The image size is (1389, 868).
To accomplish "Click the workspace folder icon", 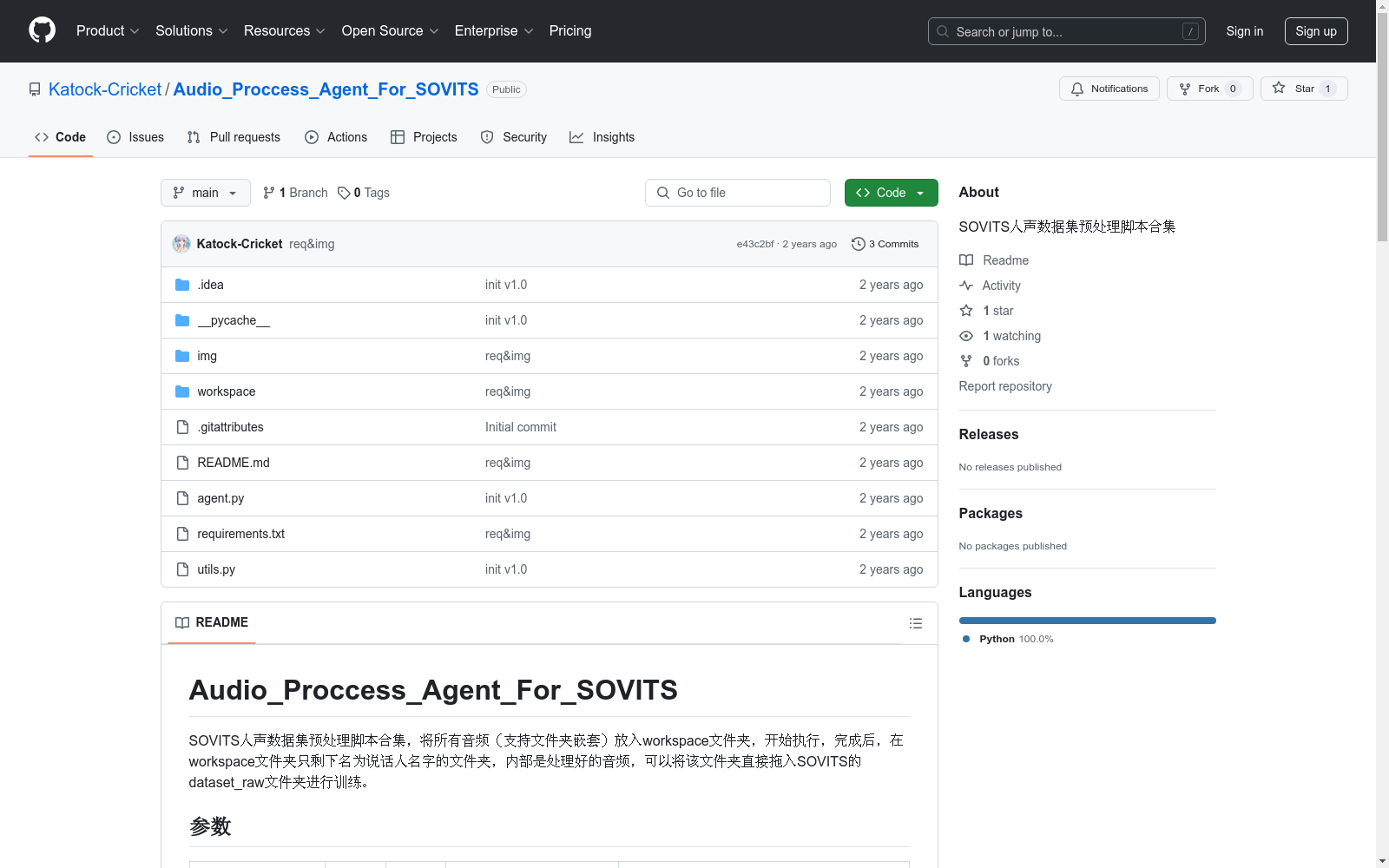I will coord(182,391).
